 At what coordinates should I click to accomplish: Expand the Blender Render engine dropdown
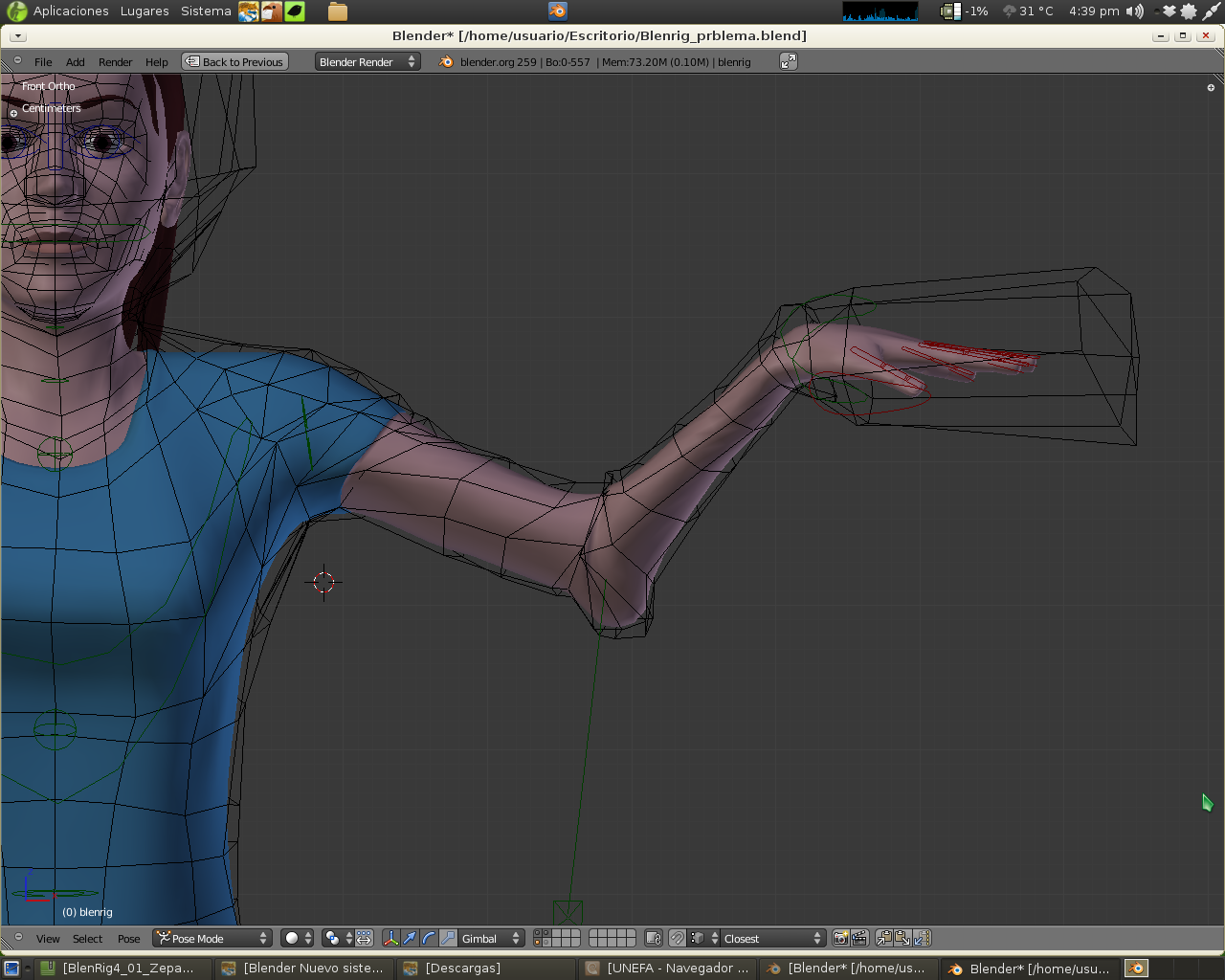(x=367, y=61)
